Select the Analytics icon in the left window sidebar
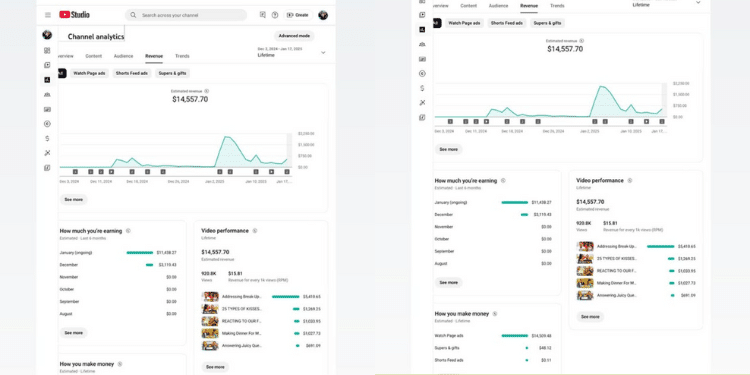The width and height of the screenshot is (750, 375). pos(47,80)
